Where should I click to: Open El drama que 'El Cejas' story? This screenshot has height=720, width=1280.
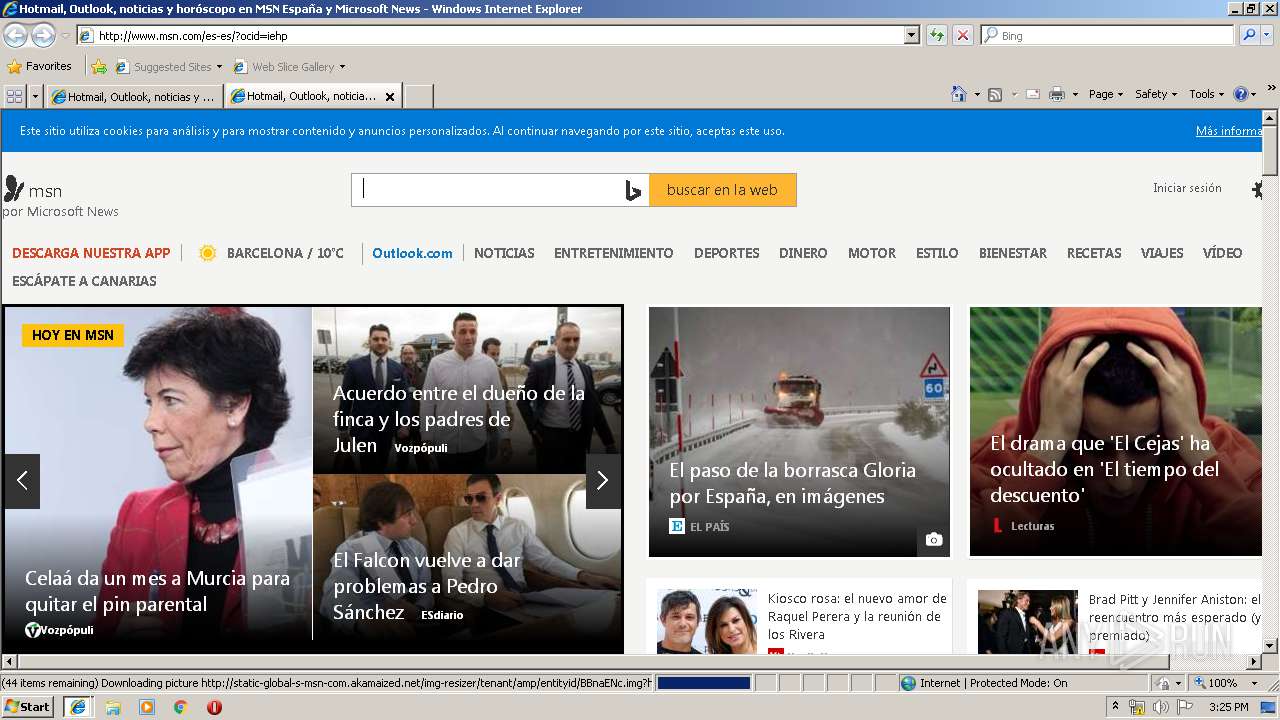[1105, 469]
